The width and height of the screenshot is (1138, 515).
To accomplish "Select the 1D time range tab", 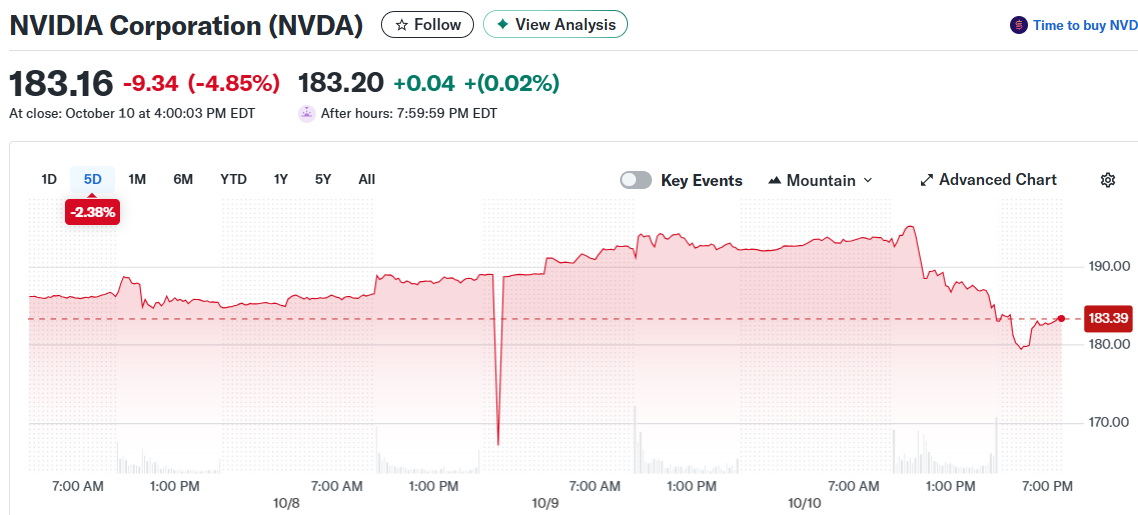I will pyautogui.click(x=49, y=179).
